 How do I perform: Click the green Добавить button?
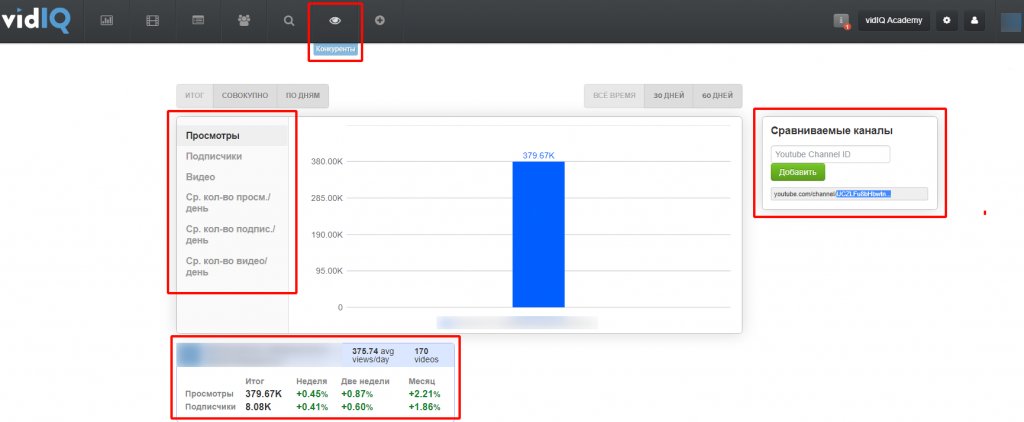point(797,172)
